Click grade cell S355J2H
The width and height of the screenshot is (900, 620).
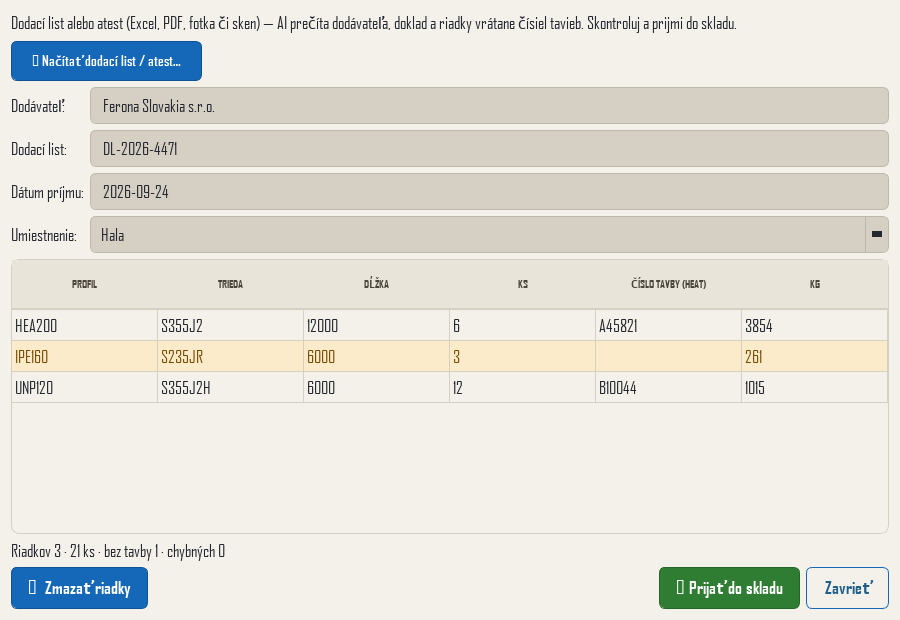230,388
